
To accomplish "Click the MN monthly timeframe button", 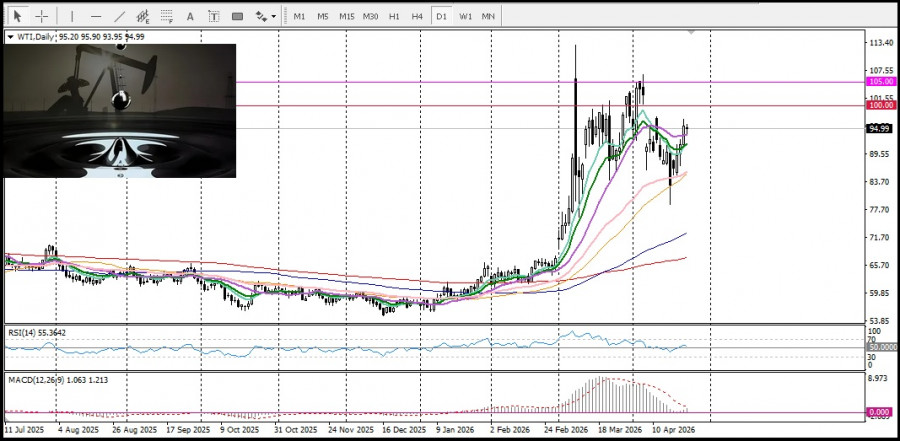I will pyautogui.click(x=488, y=16).
